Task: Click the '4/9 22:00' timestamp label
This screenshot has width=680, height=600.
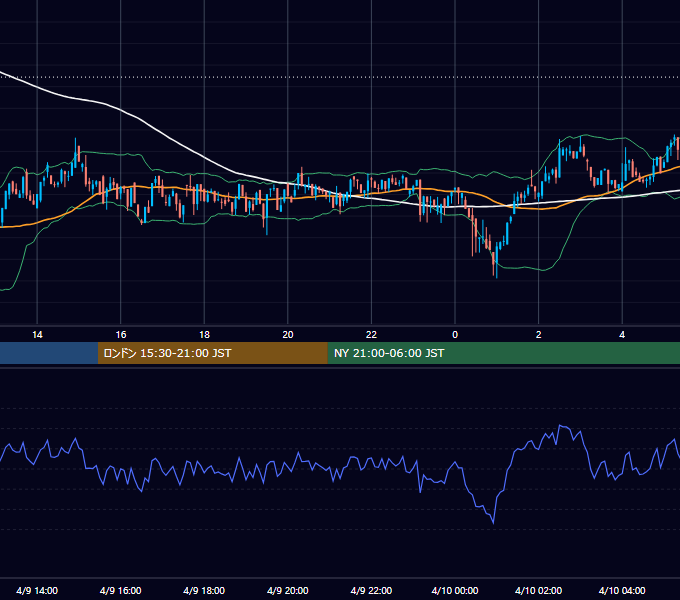Action: tap(371, 590)
